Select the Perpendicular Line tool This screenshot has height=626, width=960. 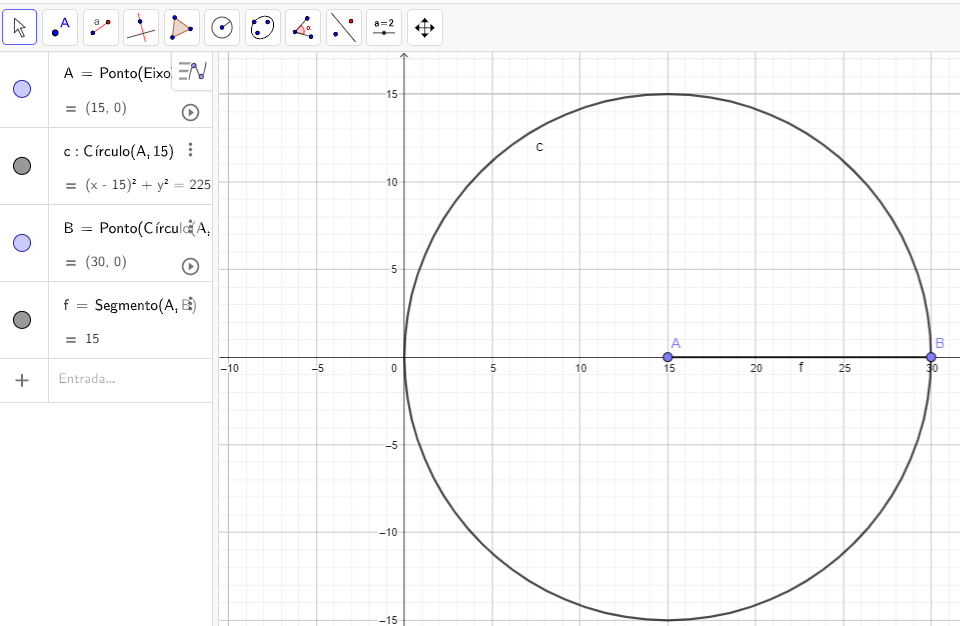pos(142,27)
